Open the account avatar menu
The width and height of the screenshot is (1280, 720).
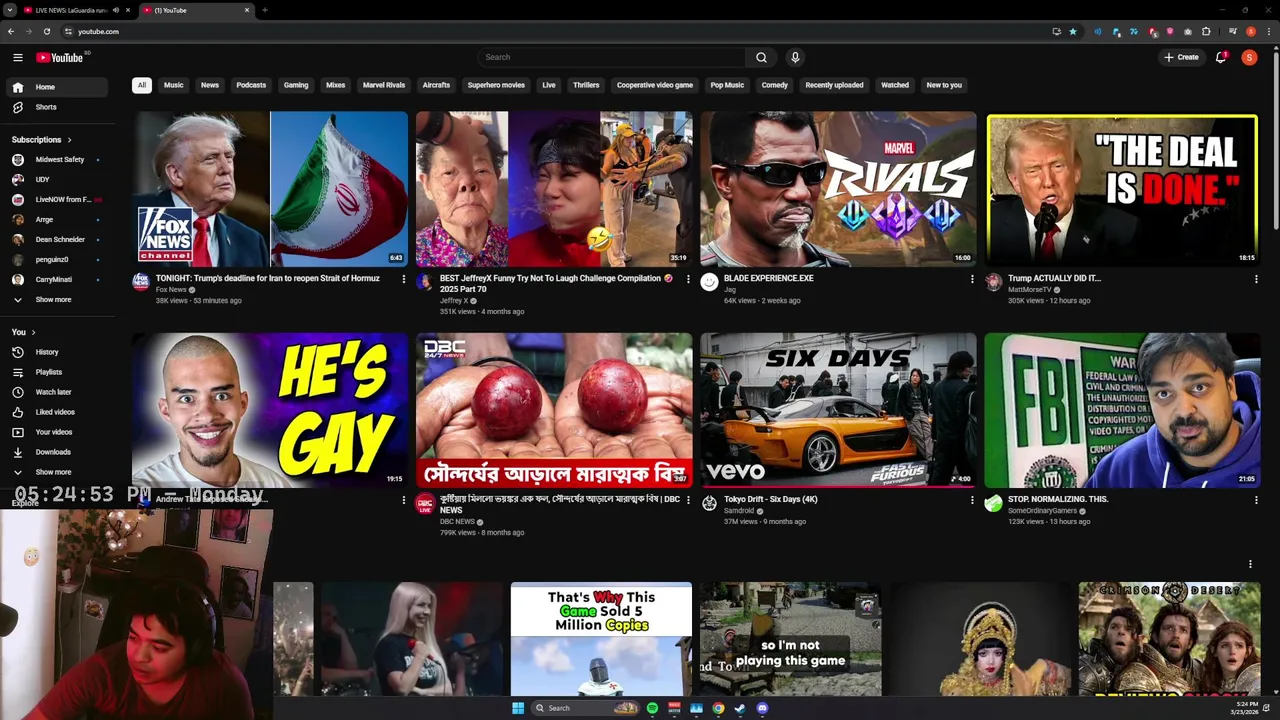[x=1249, y=57]
